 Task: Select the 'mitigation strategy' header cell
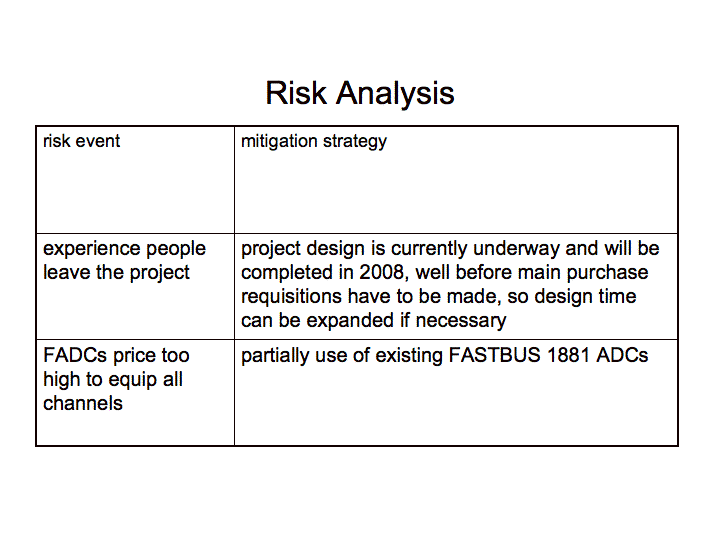pyautogui.click(x=456, y=180)
